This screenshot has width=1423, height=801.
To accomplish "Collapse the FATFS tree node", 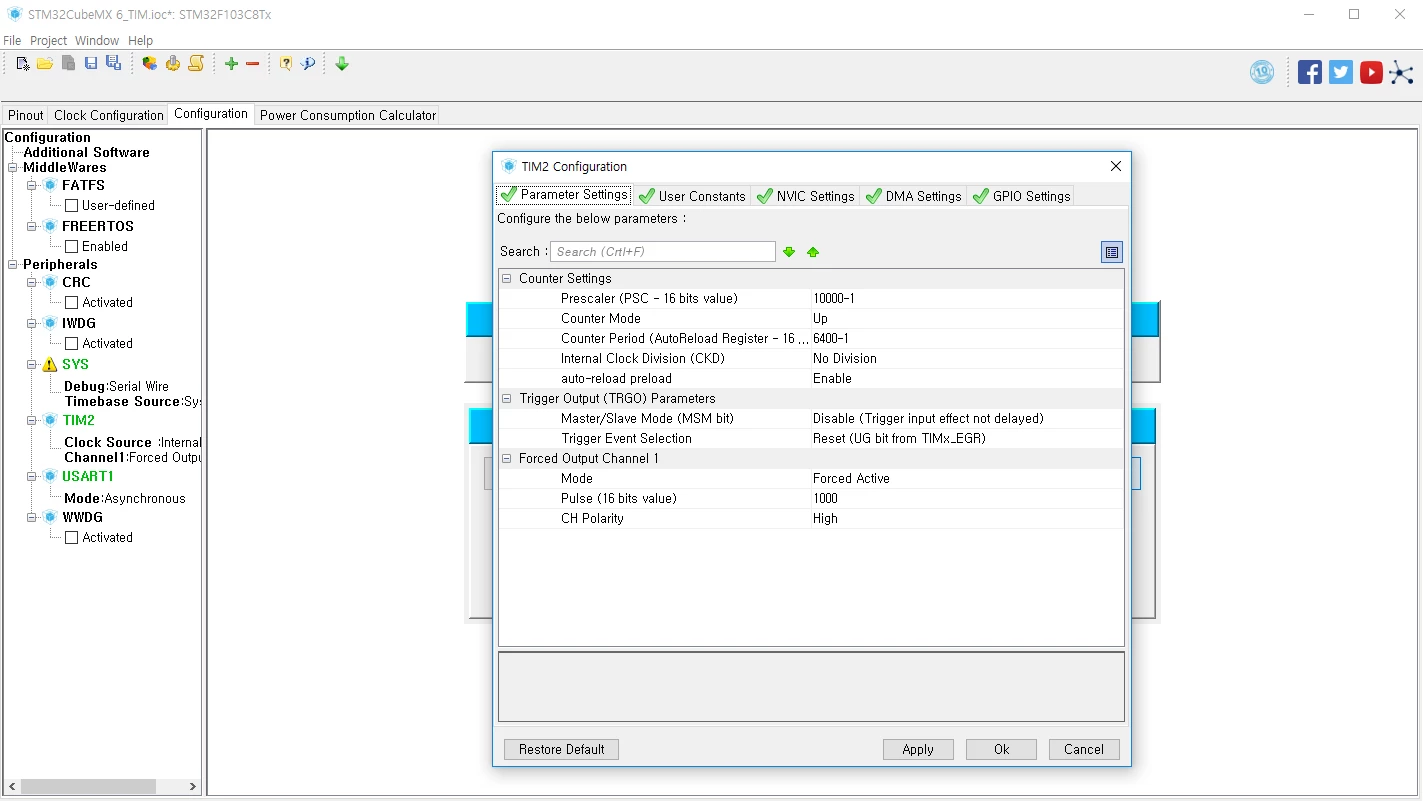I will [x=32, y=186].
